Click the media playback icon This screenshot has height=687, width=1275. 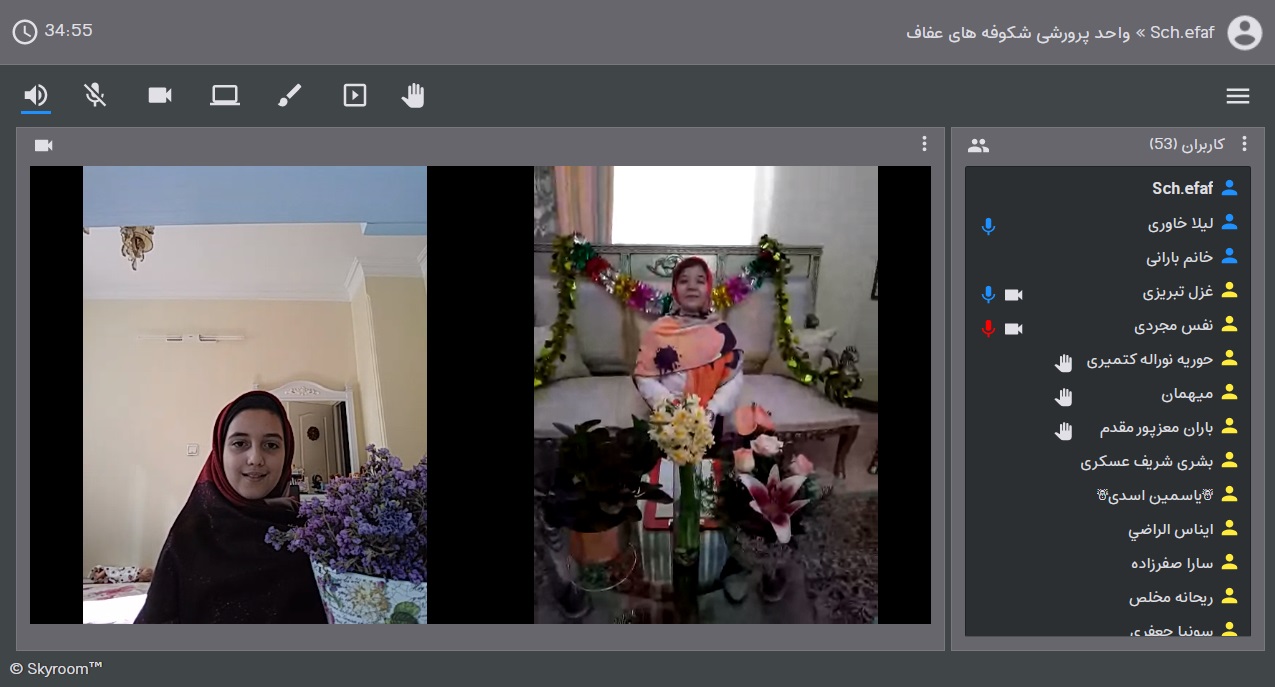[354, 95]
